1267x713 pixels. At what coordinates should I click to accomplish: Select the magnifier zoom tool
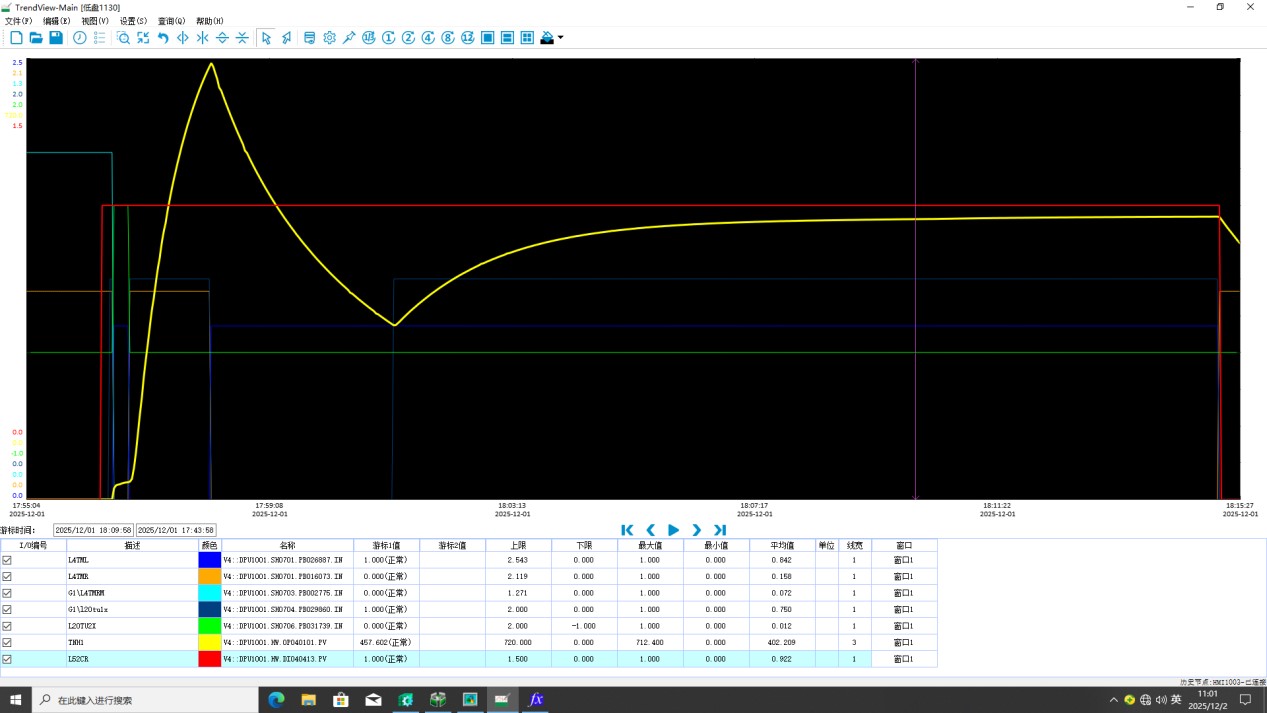tap(123, 38)
